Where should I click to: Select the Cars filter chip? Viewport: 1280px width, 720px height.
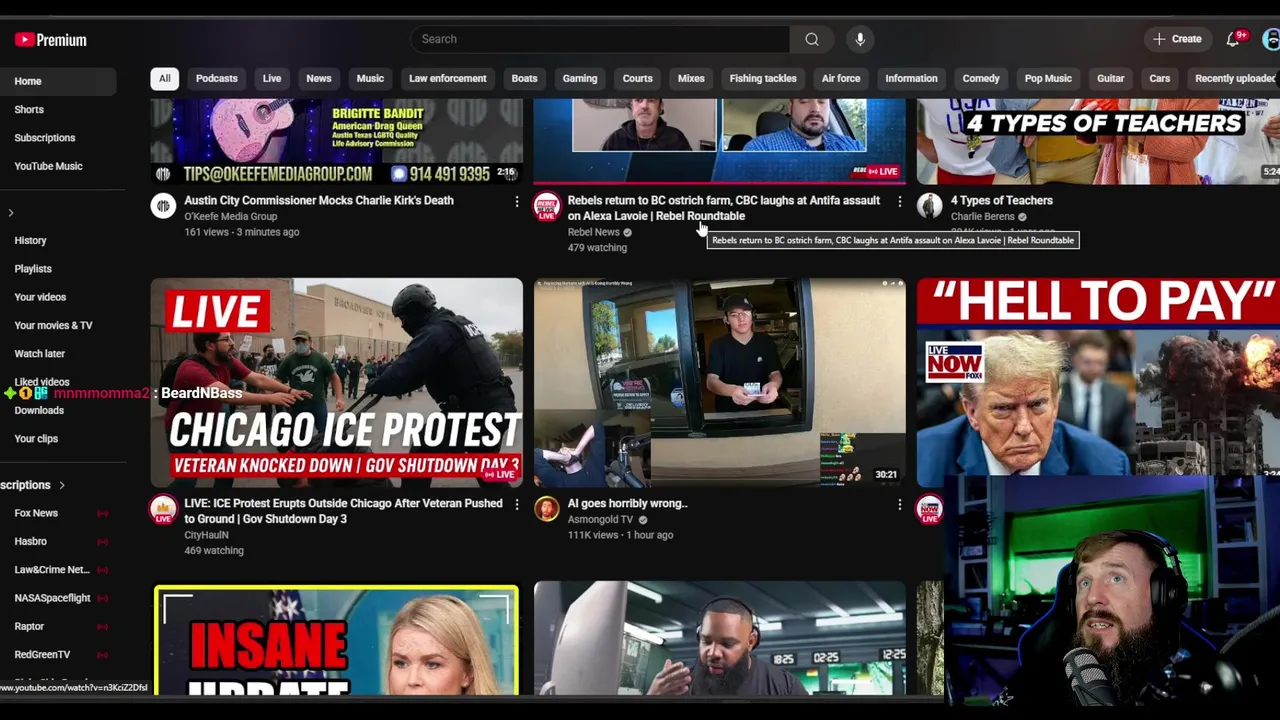click(1160, 78)
